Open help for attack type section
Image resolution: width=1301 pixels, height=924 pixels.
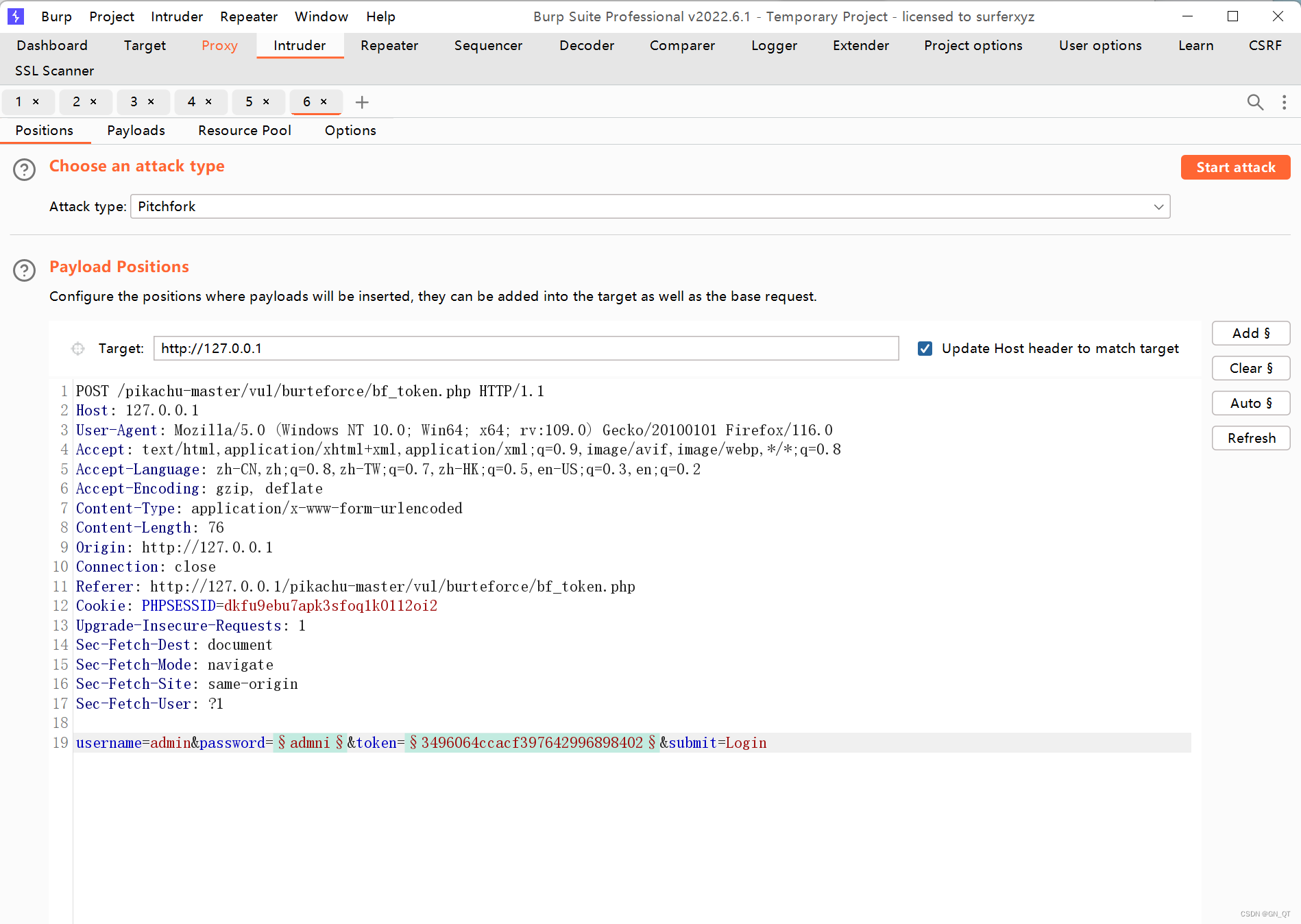(x=25, y=169)
